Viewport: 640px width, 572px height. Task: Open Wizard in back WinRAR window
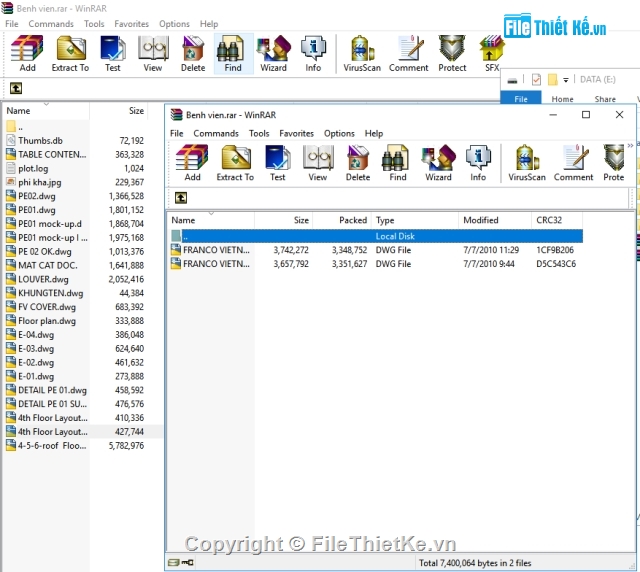click(x=273, y=53)
